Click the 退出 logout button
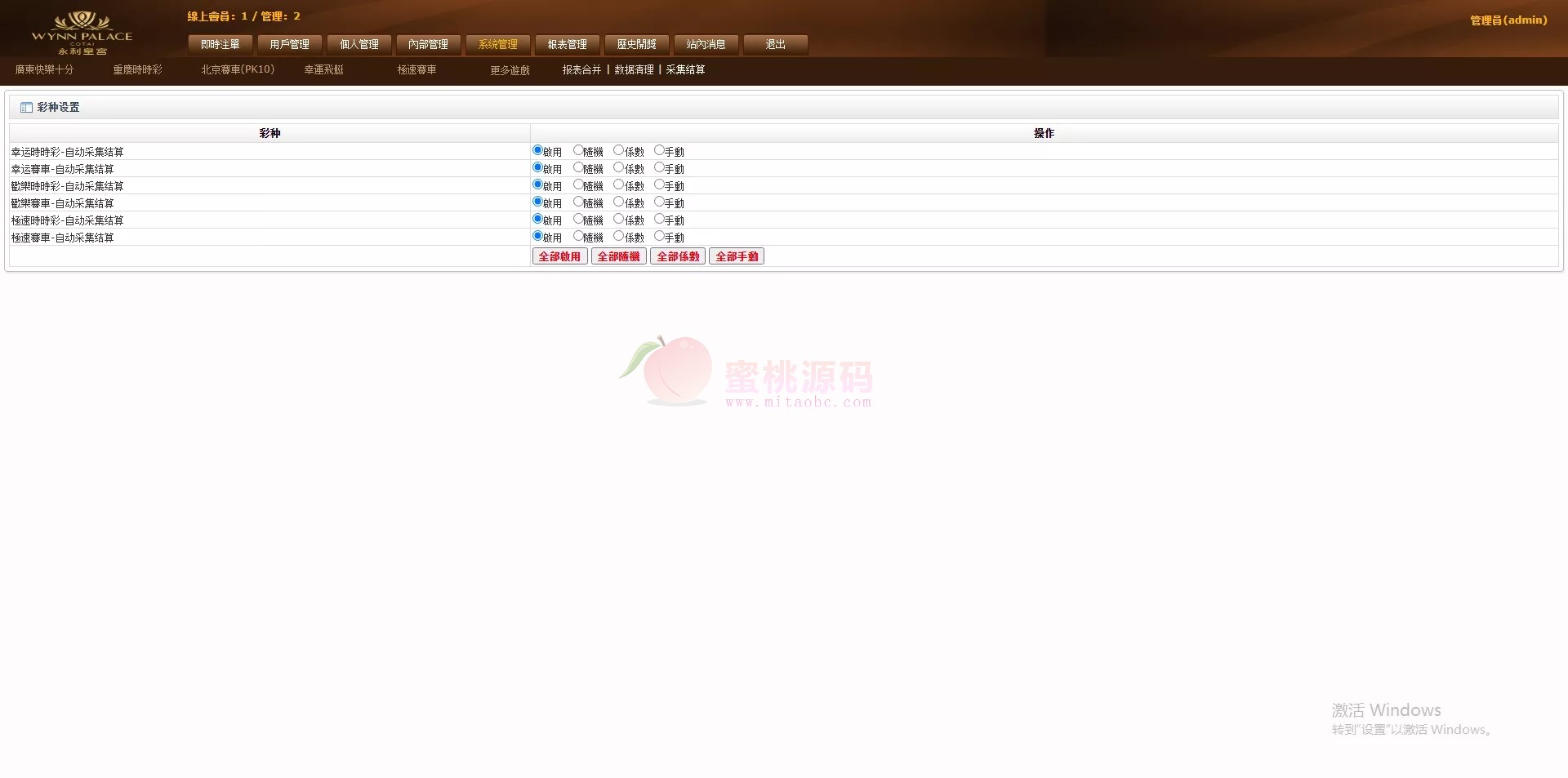The width and height of the screenshot is (1568, 778). [x=775, y=45]
